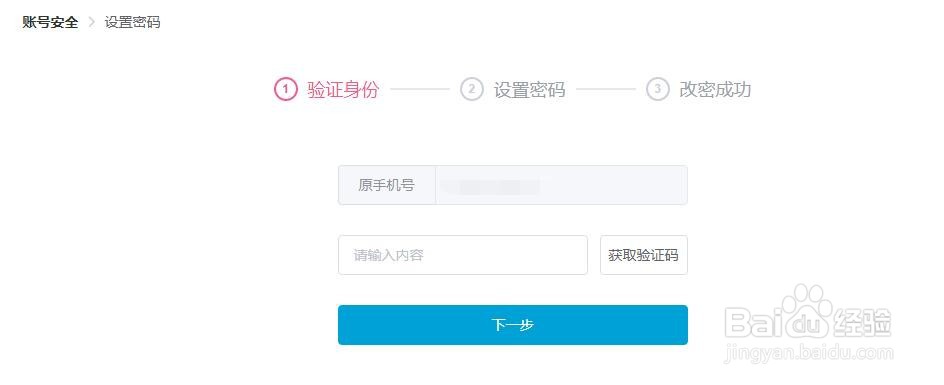The width and height of the screenshot is (944, 385).
Task: Click the breadcrumb chevron separator arrow
Action: coord(92,23)
